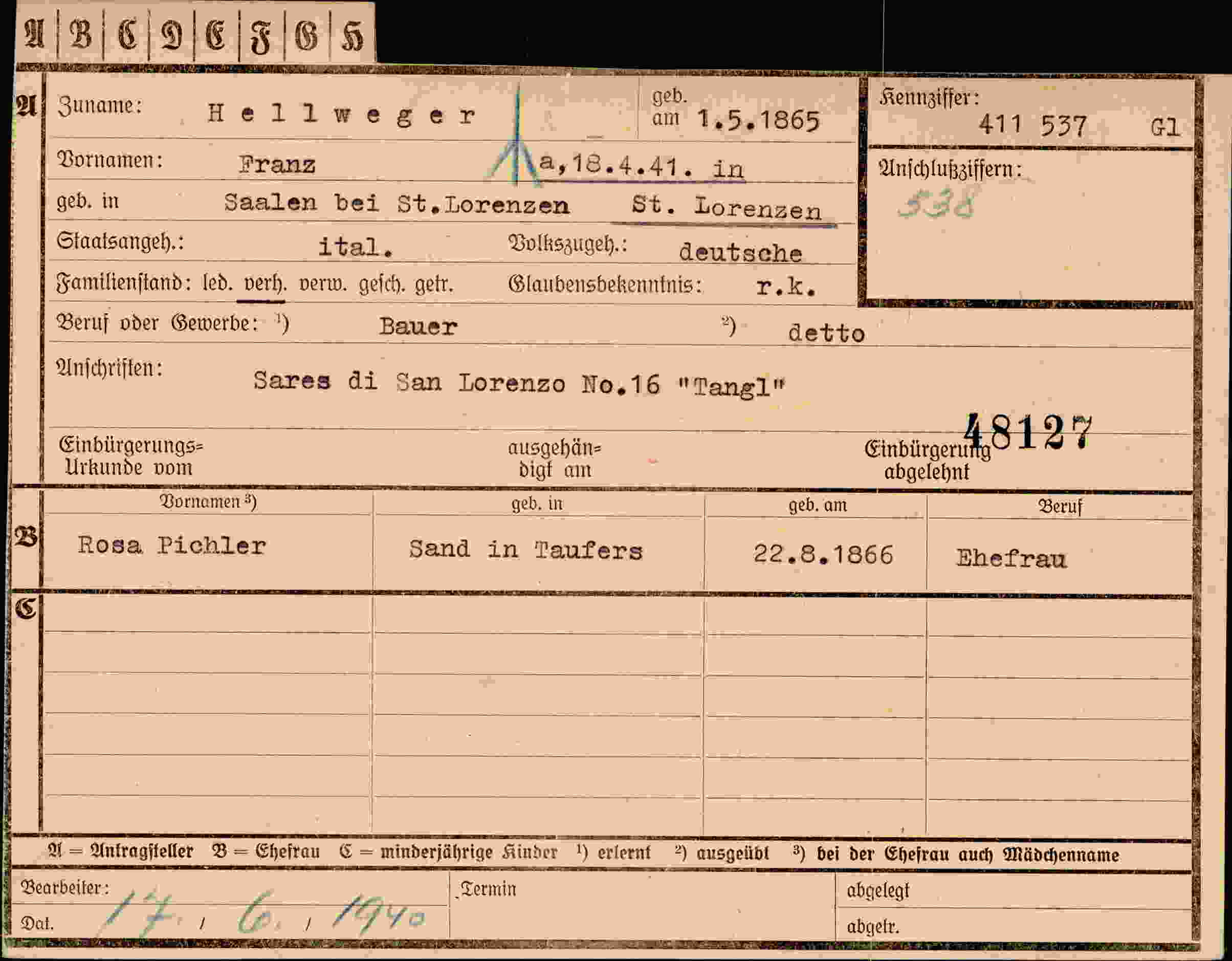
Task: Click the word "detto"
Action: (826, 333)
